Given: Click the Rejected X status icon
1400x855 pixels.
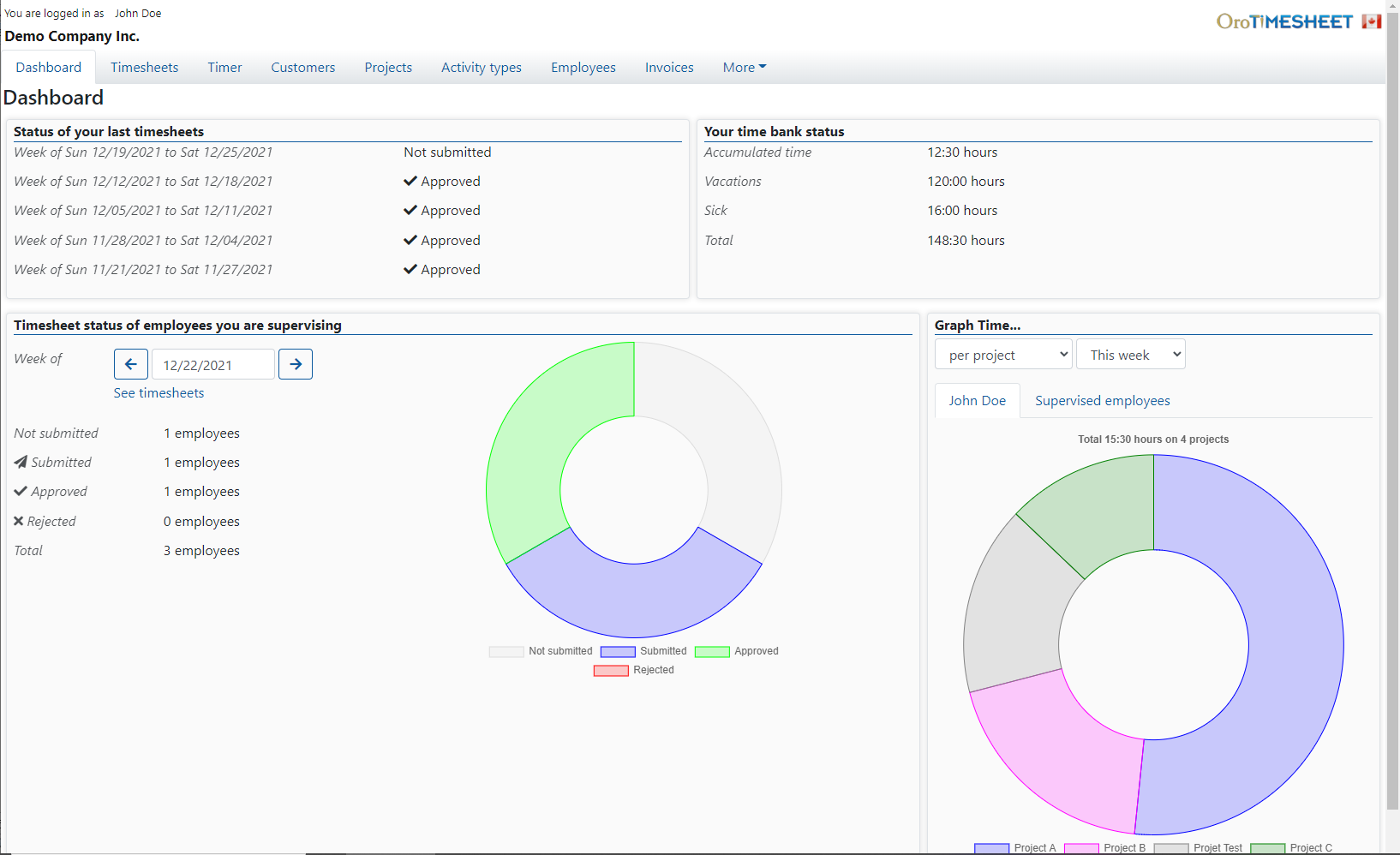Looking at the screenshot, I should 18,521.
